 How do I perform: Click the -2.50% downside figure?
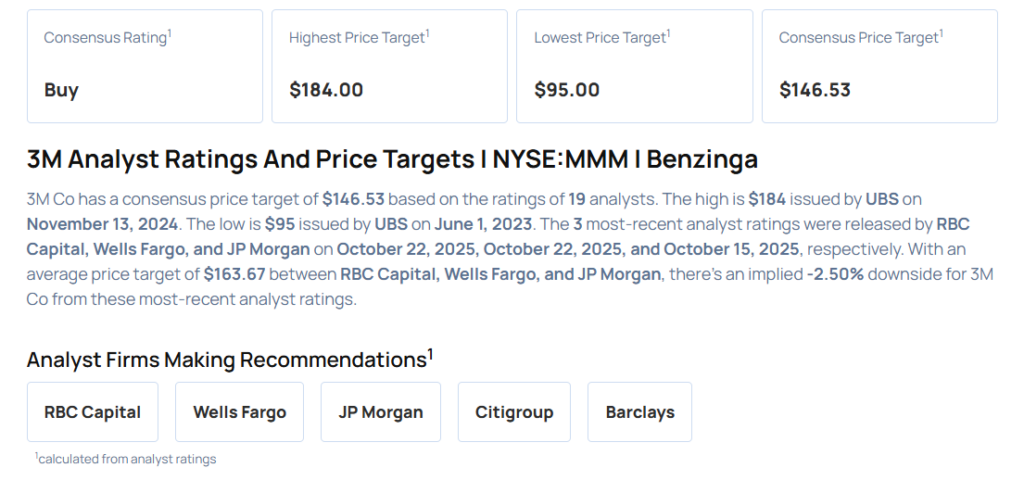(x=837, y=274)
